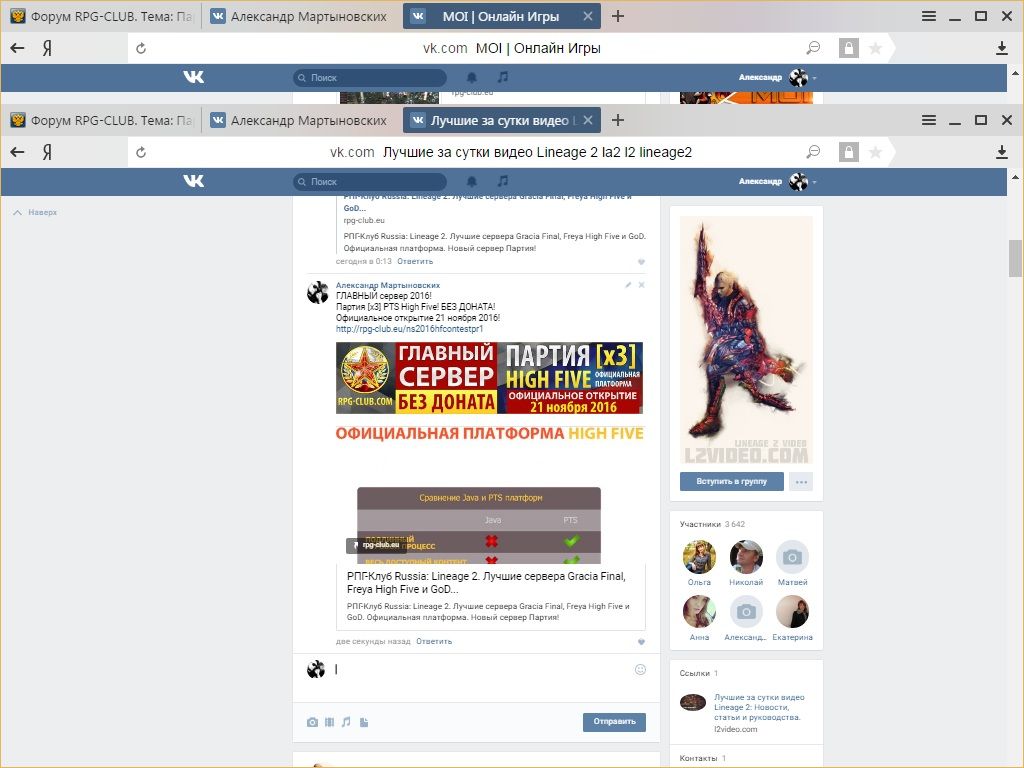Select the MOI | Онлайн Игры tab
Viewport: 1024px width, 768px height.
click(x=500, y=16)
